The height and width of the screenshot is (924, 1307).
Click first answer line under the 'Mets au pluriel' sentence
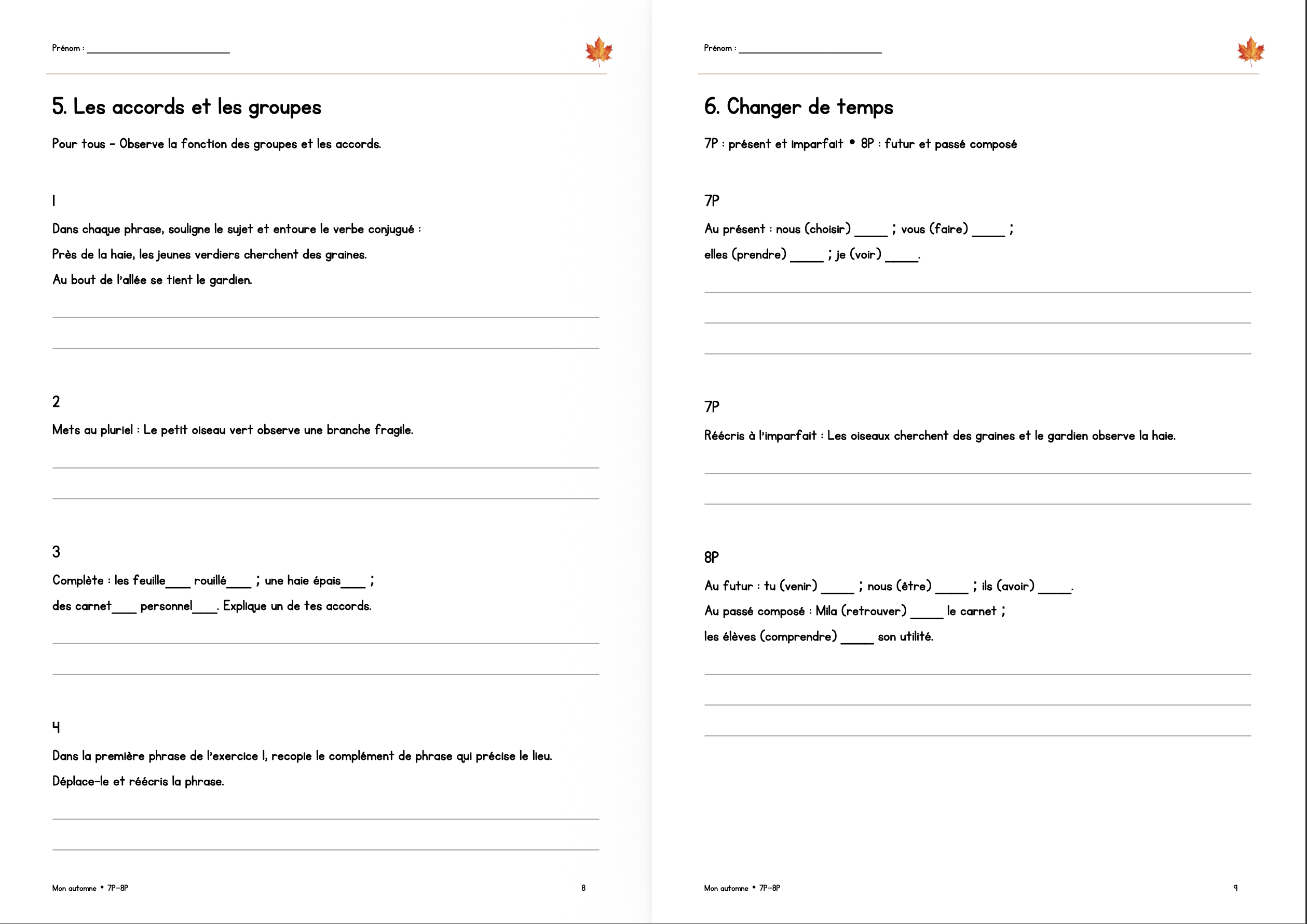pos(325,468)
